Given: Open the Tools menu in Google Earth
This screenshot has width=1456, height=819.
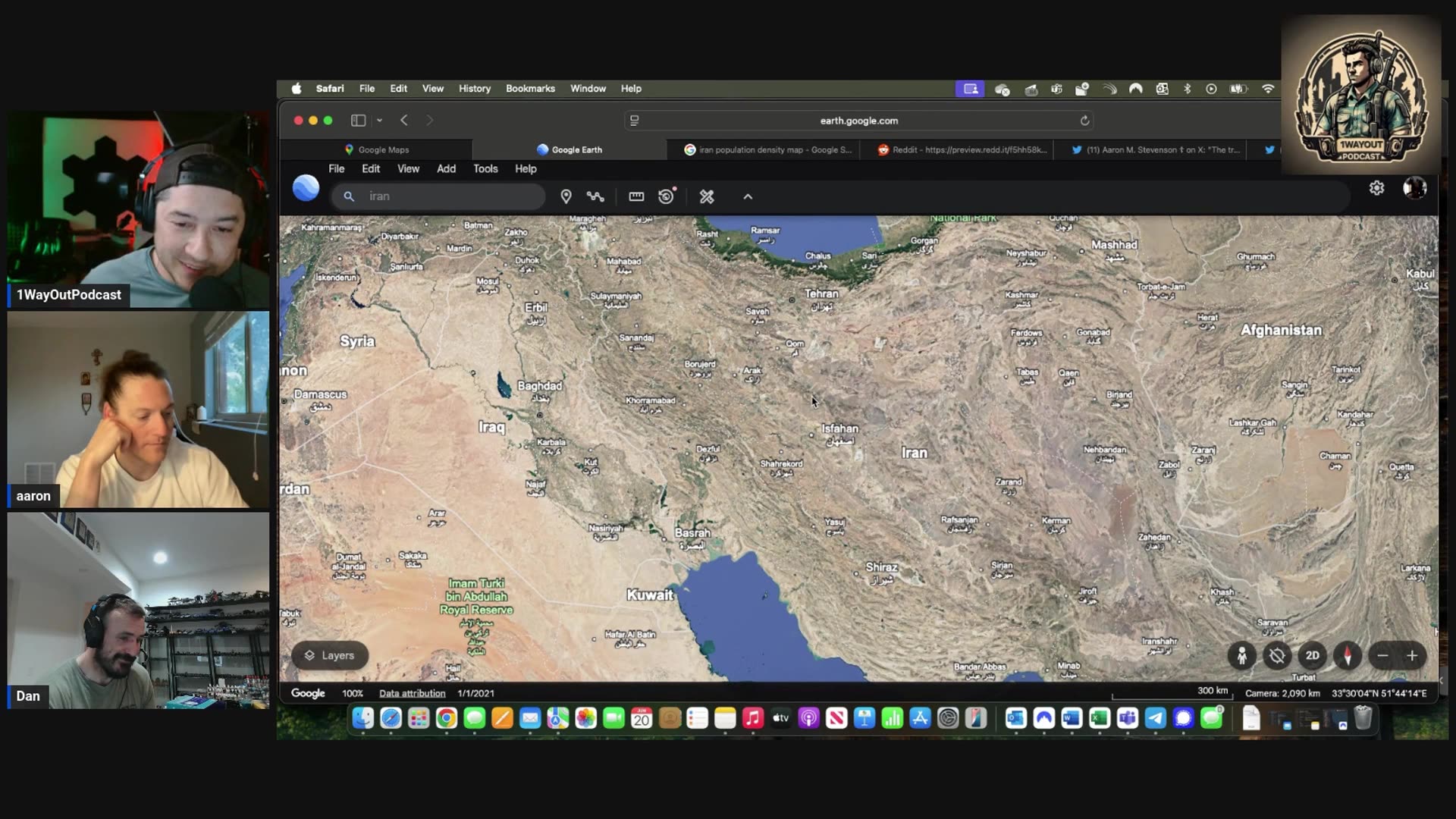Looking at the screenshot, I should (x=485, y=168).
